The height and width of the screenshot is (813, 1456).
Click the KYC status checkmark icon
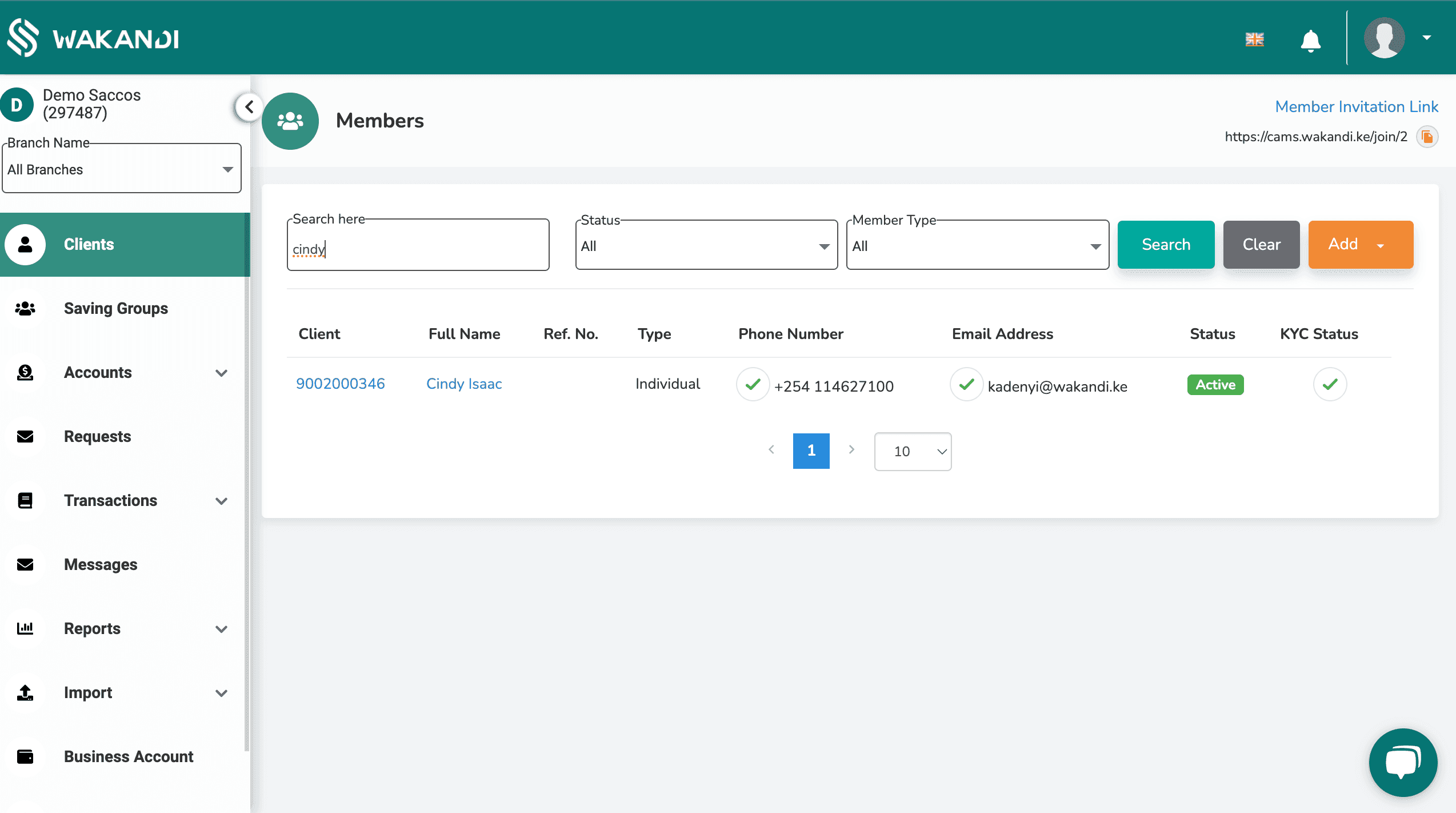(1330, 384)
